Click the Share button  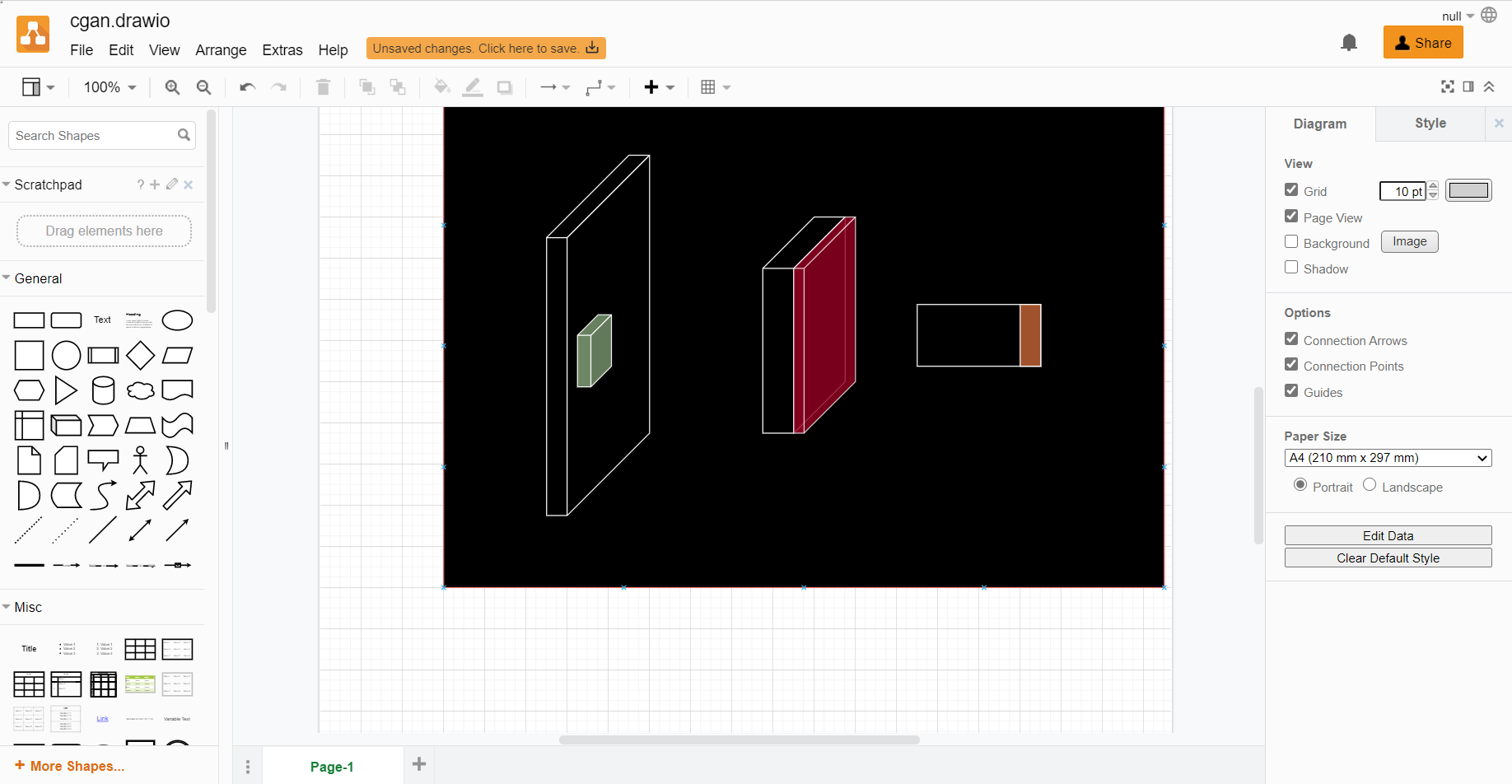coord(1423,43)
